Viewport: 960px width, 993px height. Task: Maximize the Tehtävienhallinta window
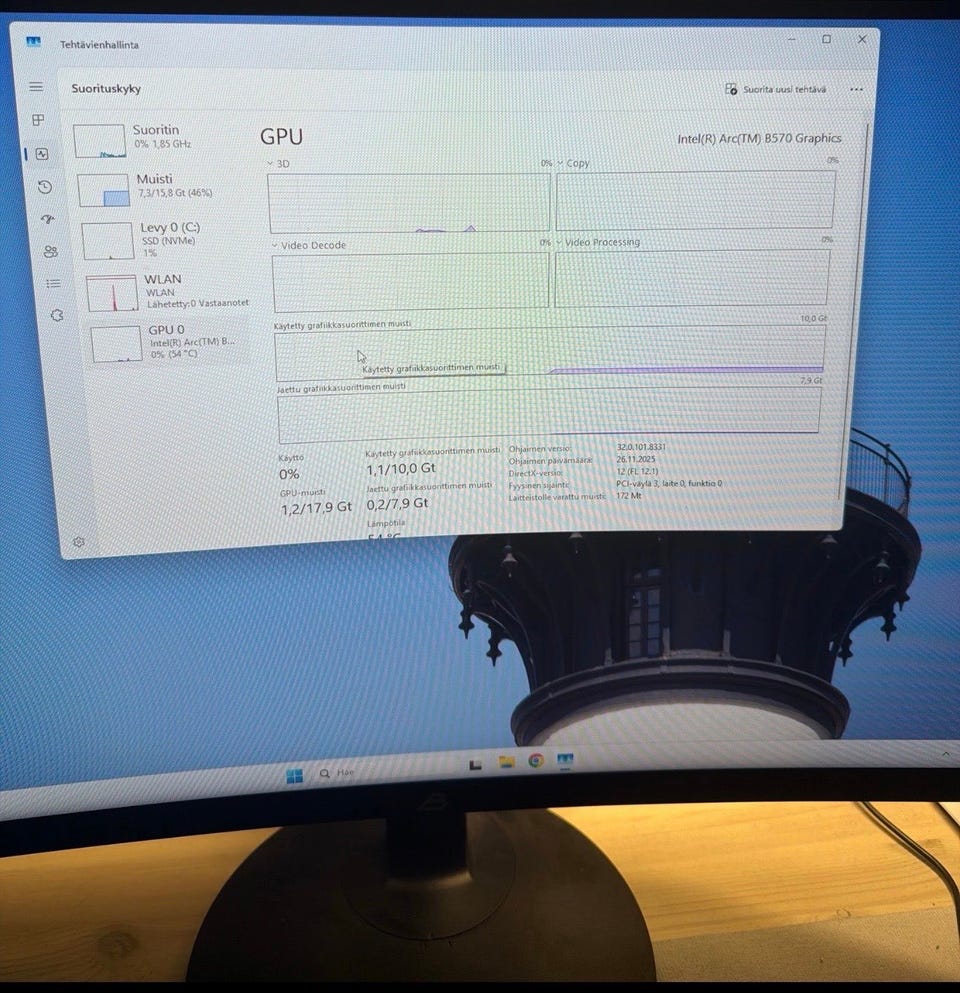(x=826, y=39)
